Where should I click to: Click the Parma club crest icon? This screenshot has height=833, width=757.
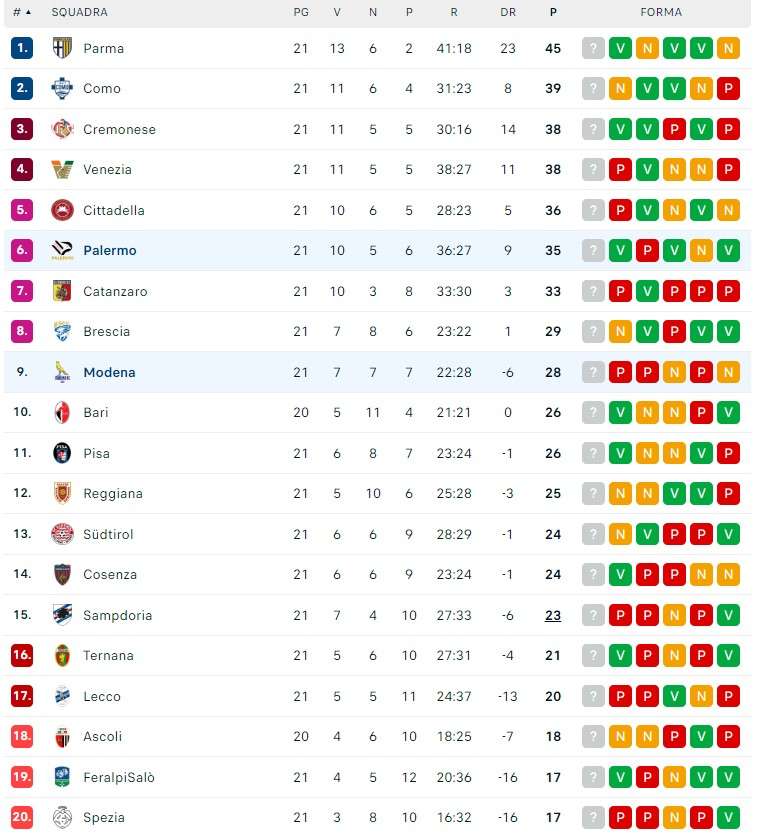[62, 48]
